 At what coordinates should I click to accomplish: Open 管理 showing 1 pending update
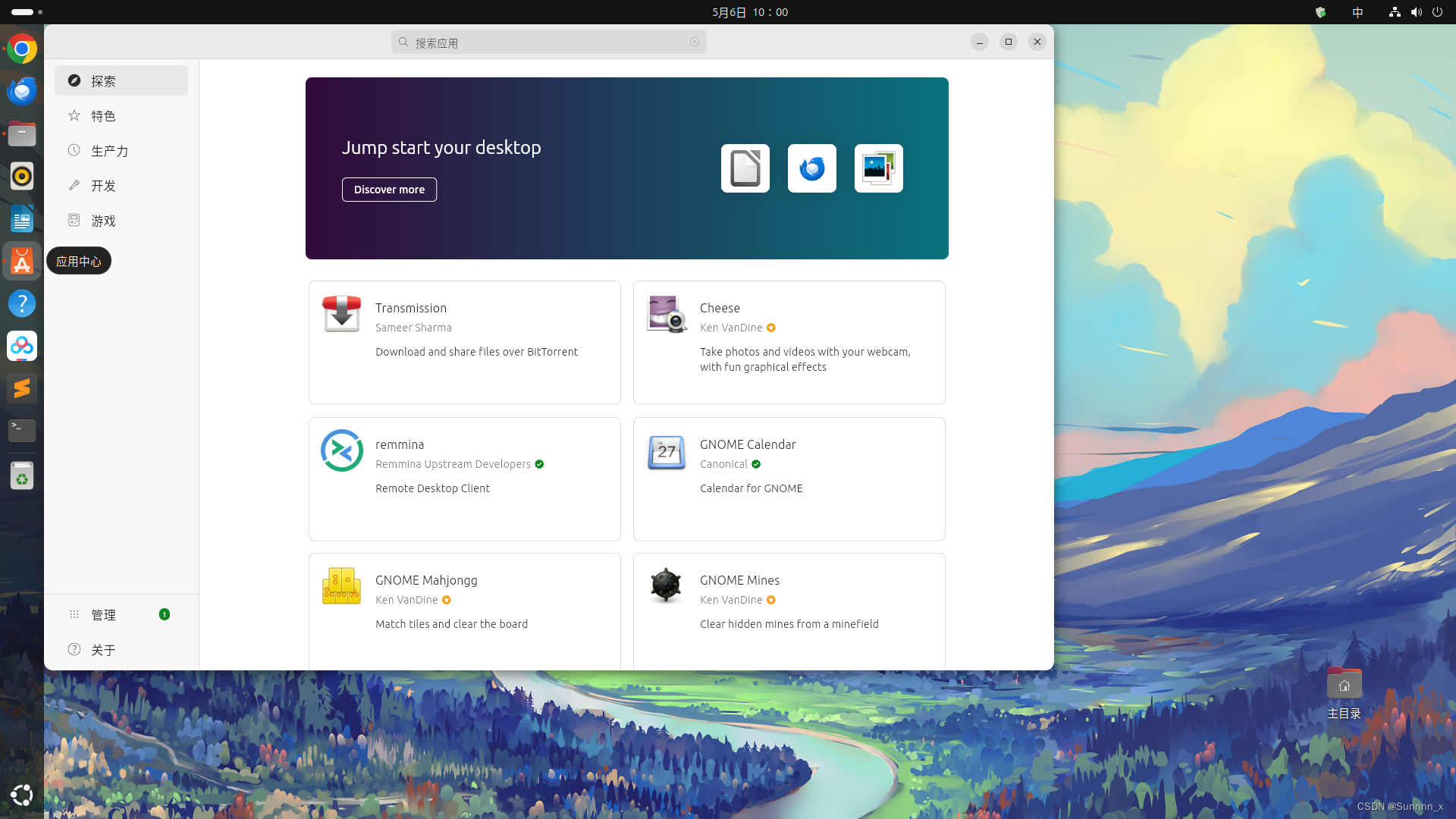pos(103,614)
